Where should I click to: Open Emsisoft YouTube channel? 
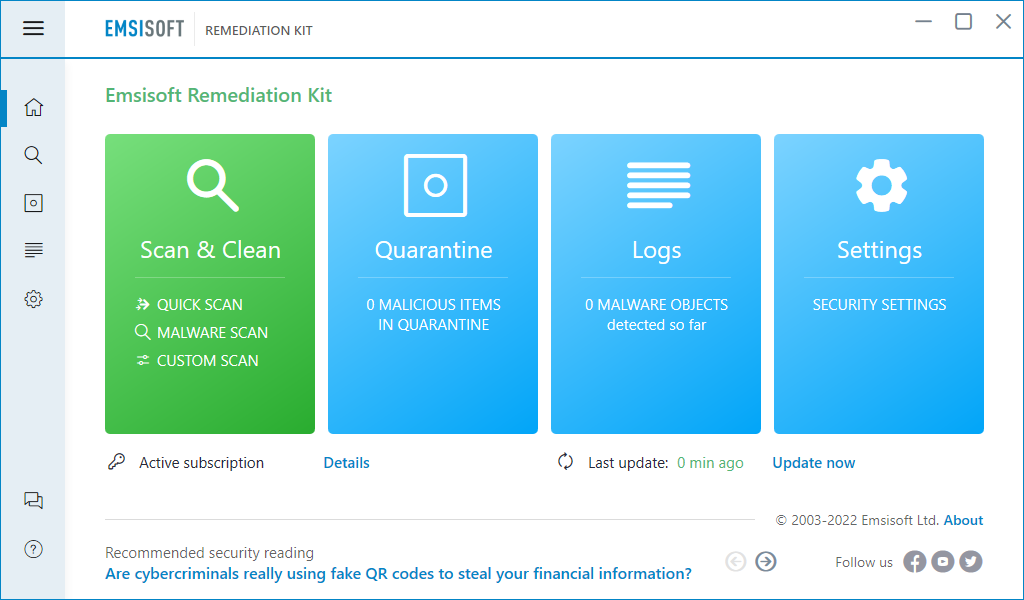pyautogui.click(x=942, y=561)
